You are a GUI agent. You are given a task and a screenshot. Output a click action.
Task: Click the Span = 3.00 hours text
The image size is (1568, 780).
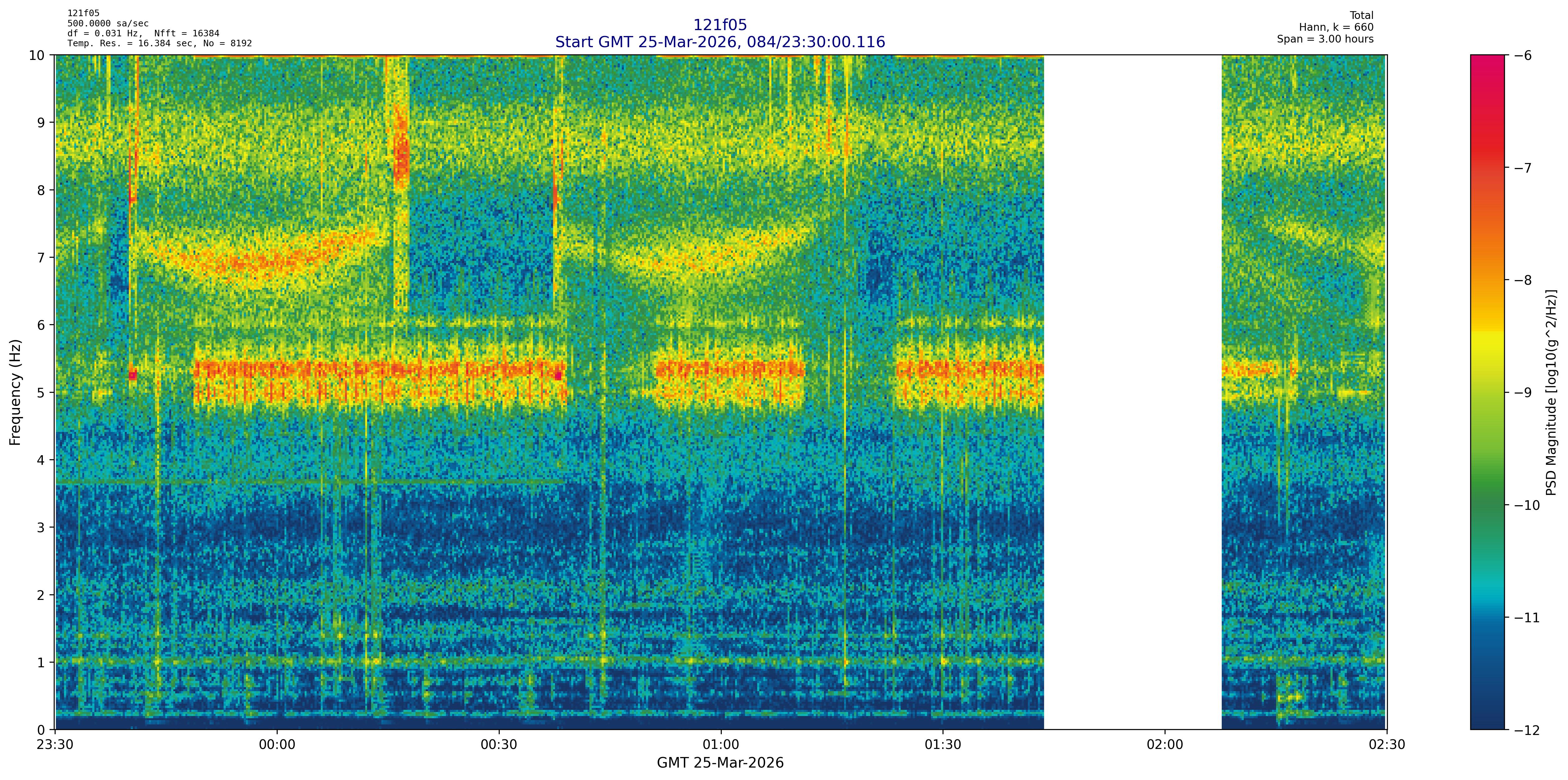point(1325,39)
